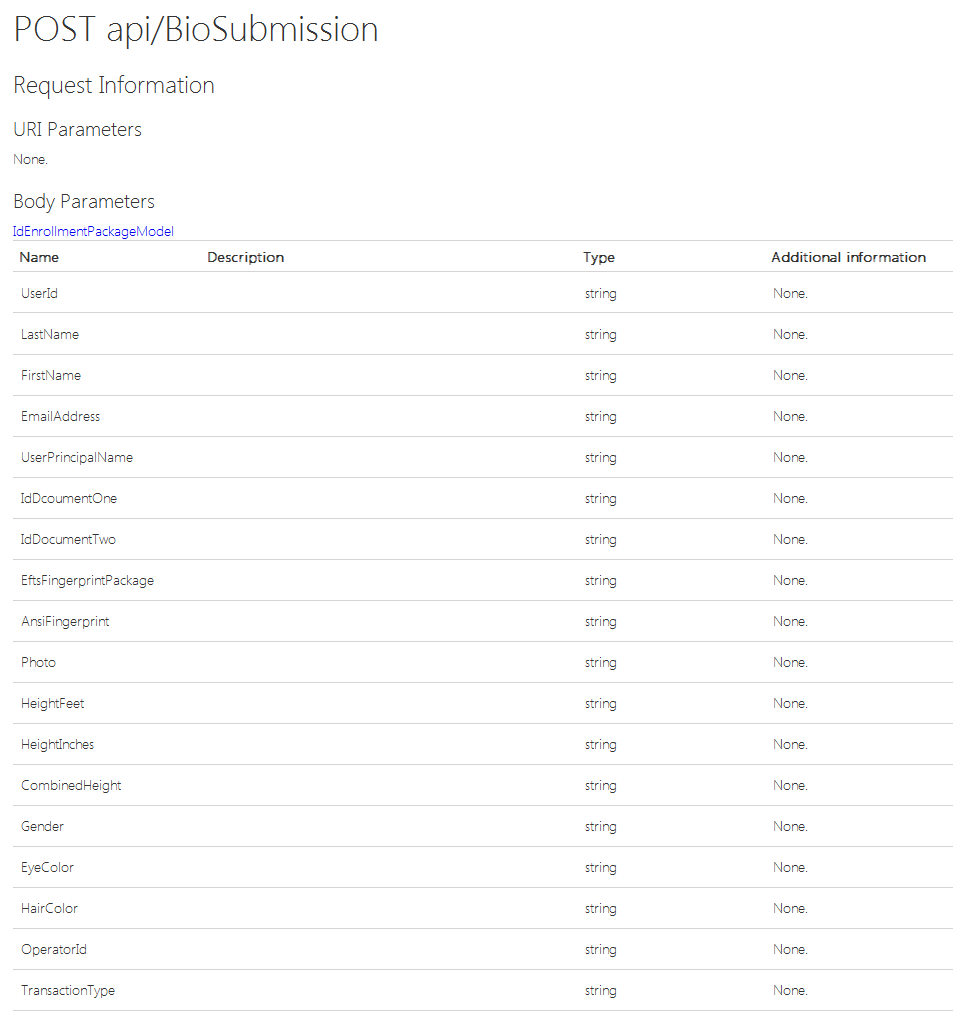Click the Type column header

(599, 257)
